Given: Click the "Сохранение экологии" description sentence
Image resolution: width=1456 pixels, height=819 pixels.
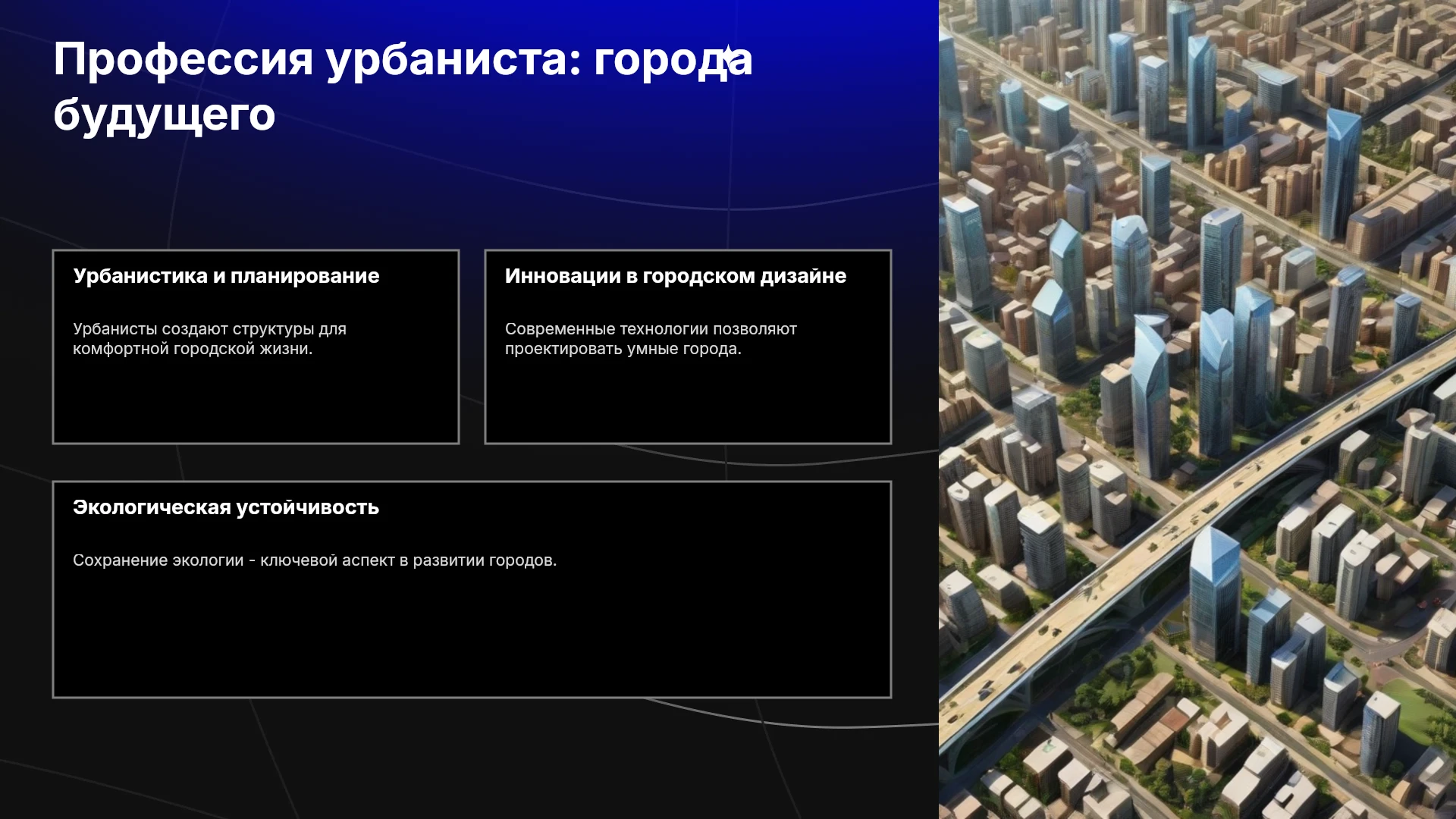Looking at the screenshot, I should click(x=315, y=560).
